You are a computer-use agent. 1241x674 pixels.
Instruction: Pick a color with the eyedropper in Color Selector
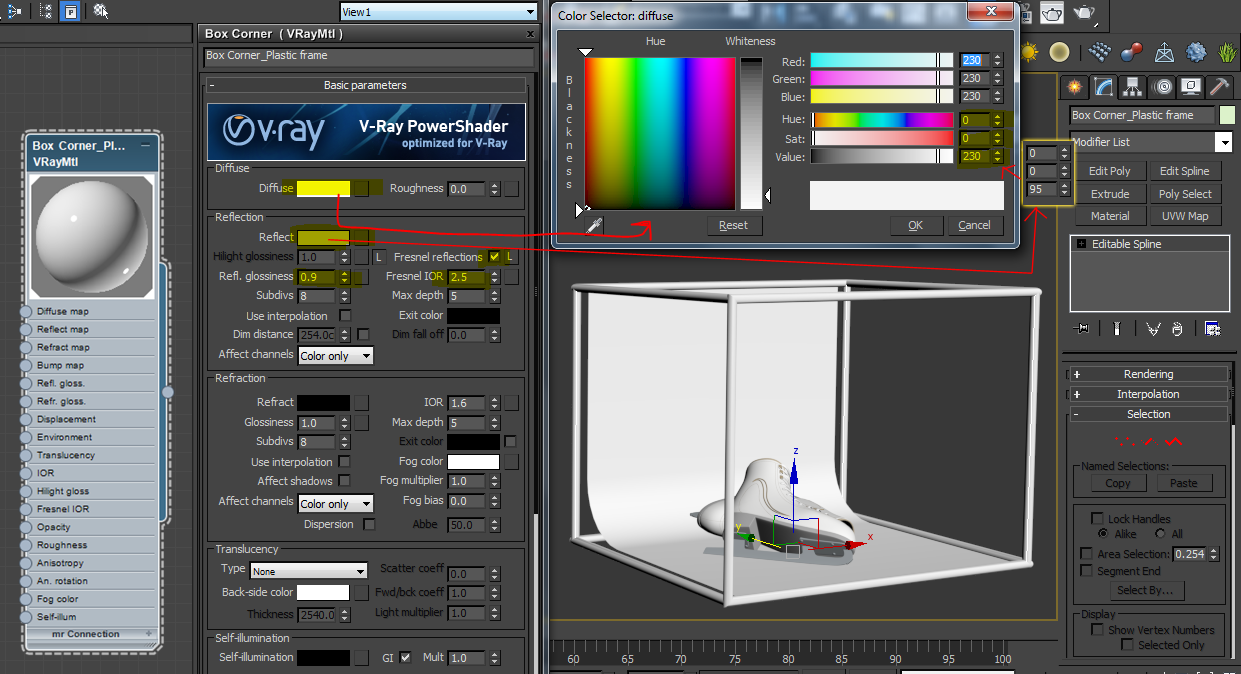coord(593,225)
